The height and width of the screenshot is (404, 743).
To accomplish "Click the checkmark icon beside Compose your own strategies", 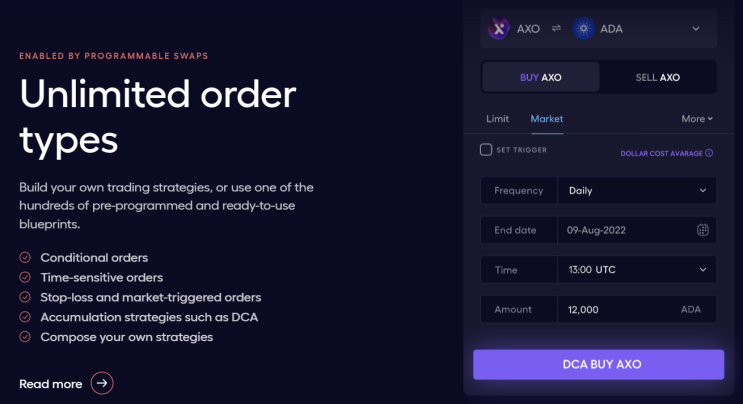I will [x=25, y=337].
